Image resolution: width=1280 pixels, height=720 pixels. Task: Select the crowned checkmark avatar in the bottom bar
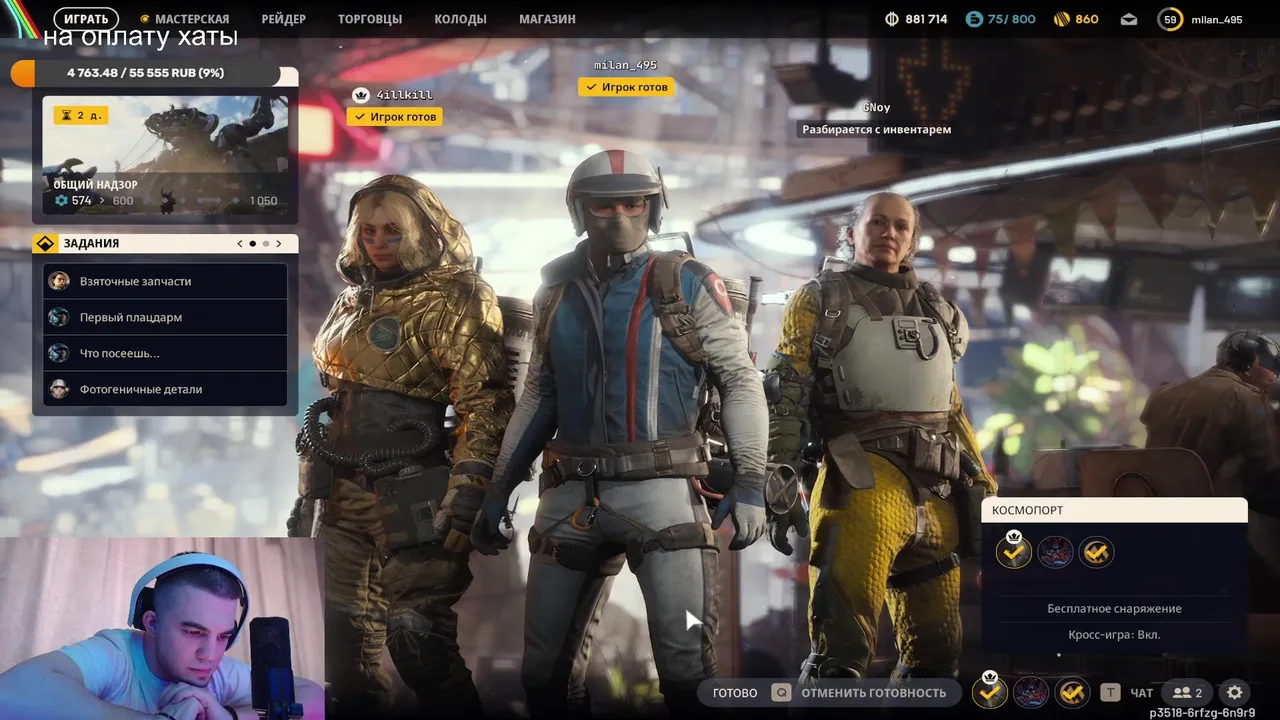[990, 690]
